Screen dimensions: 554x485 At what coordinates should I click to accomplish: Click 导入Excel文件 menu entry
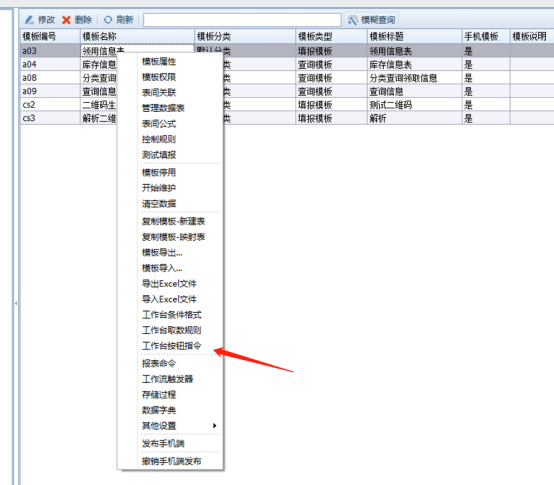click(169, 299)
